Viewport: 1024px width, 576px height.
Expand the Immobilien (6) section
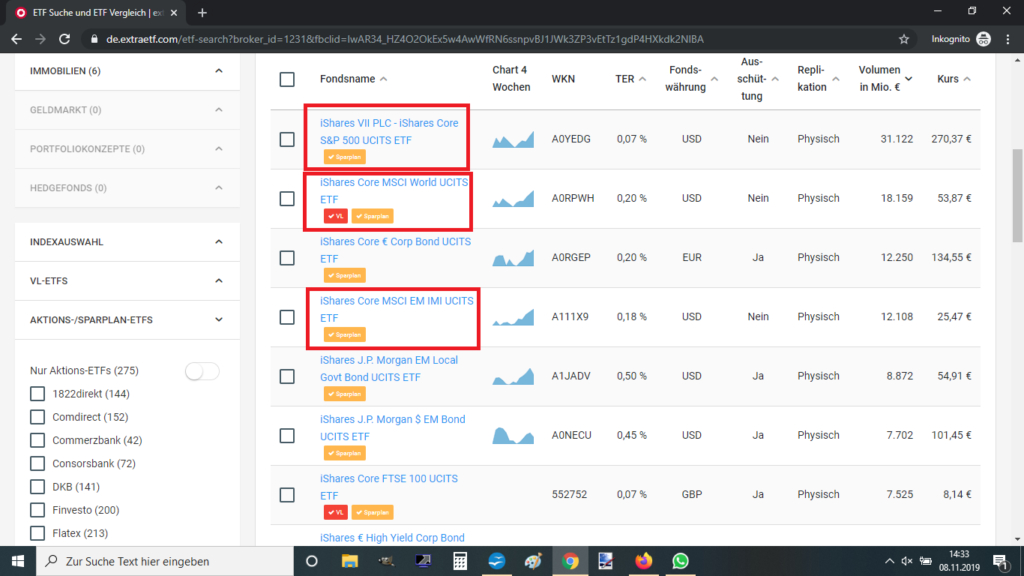coord(127,71)
